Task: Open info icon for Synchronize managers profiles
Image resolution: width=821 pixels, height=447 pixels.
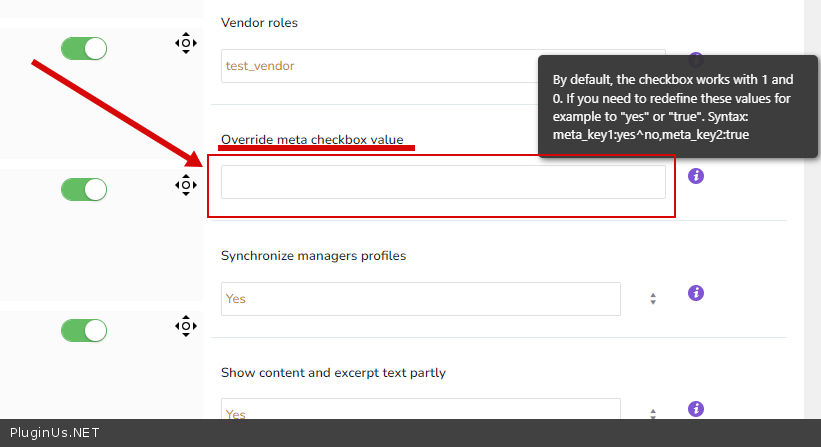Action: pos(696,293)
